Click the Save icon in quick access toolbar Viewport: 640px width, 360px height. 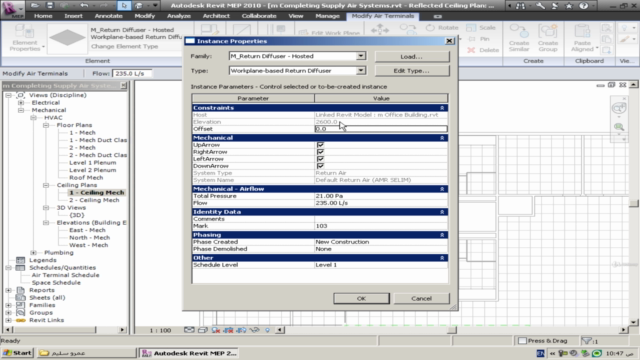tap(49, 5)
